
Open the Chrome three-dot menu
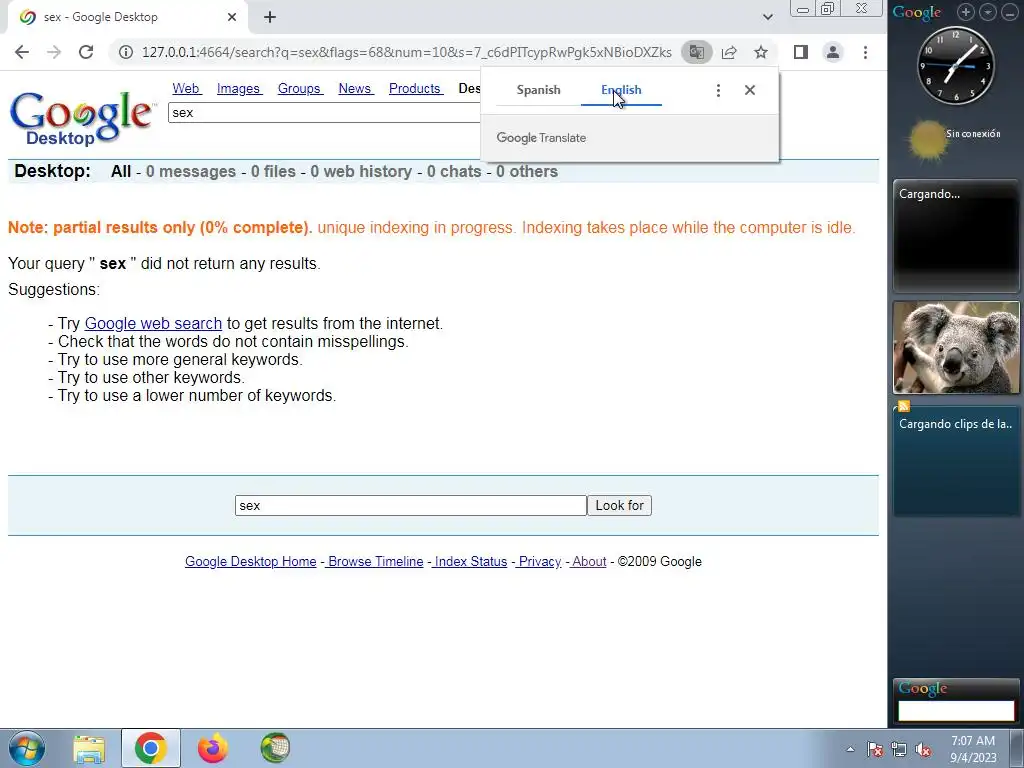[865, 52]
